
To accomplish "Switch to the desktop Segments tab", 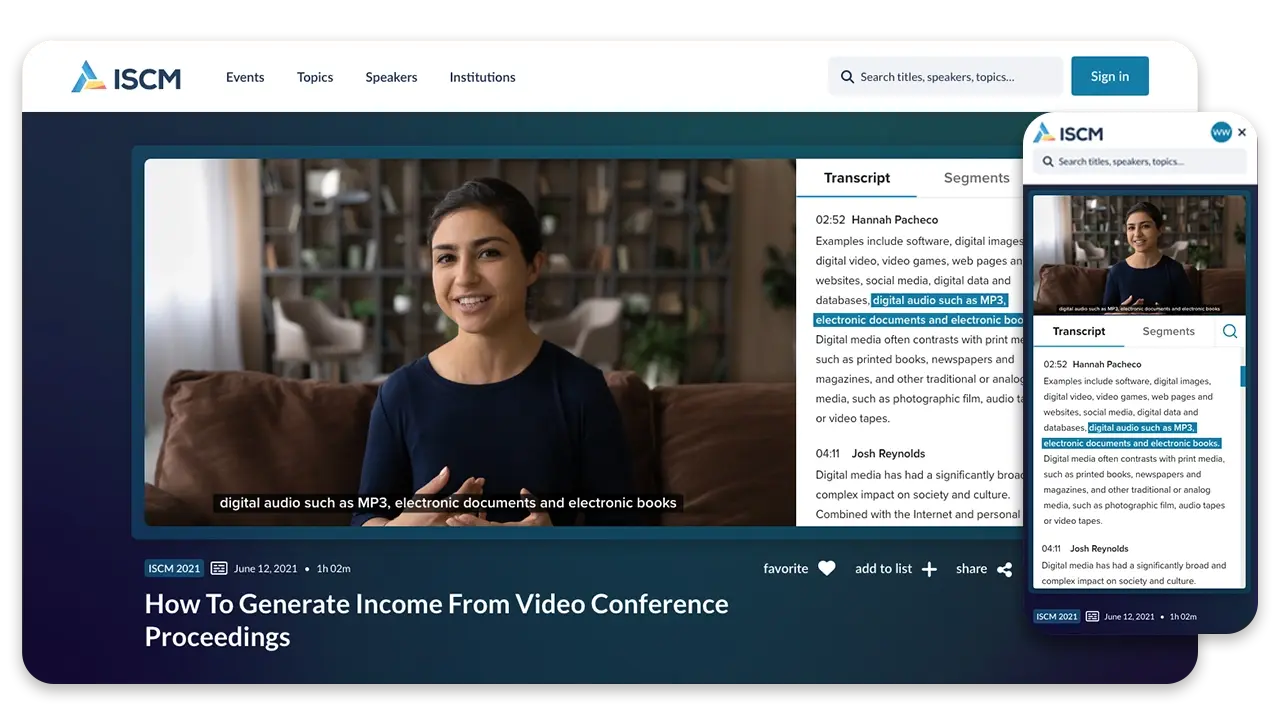I will coord(976,178).
